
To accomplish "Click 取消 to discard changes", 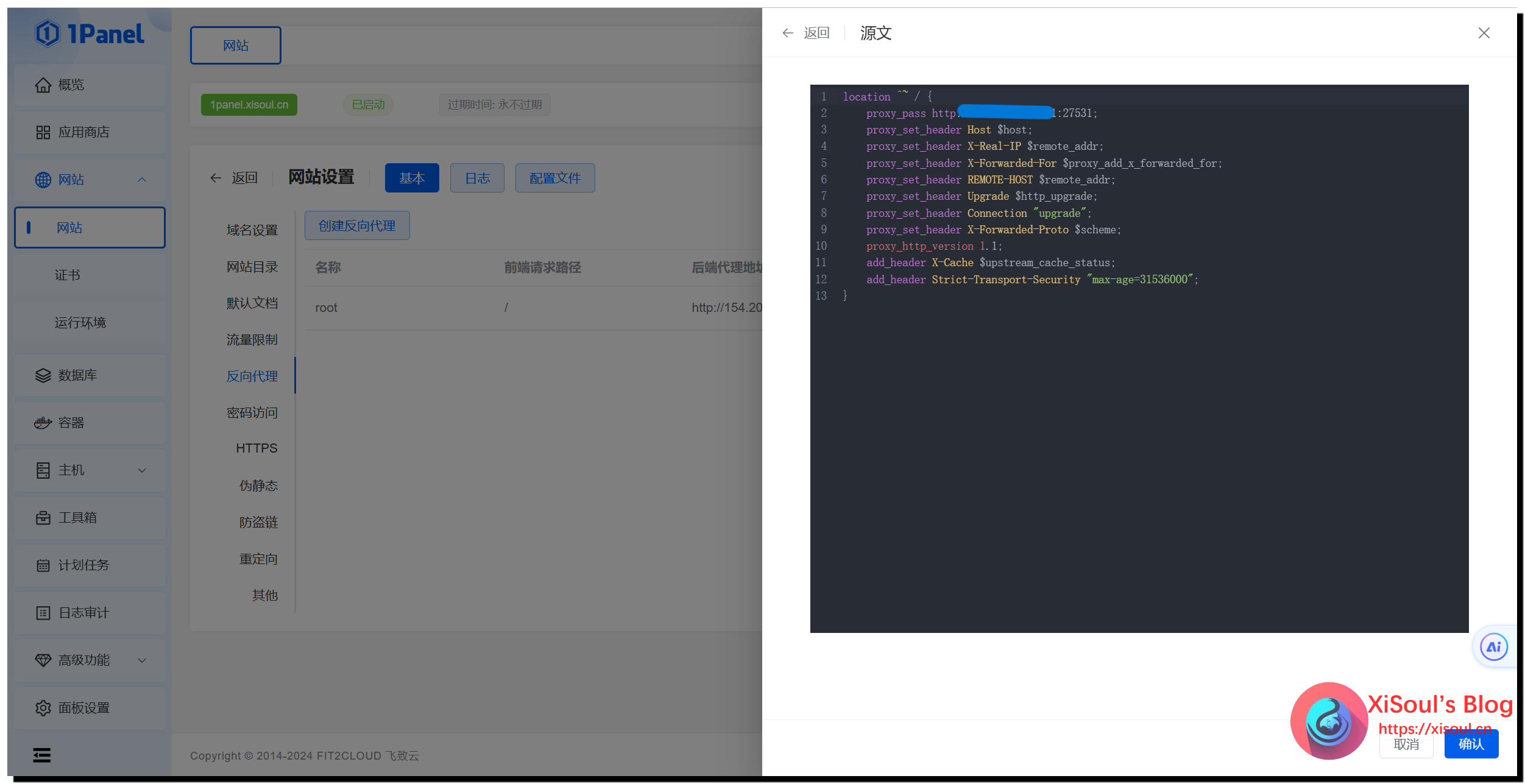I will [1406, 744].
